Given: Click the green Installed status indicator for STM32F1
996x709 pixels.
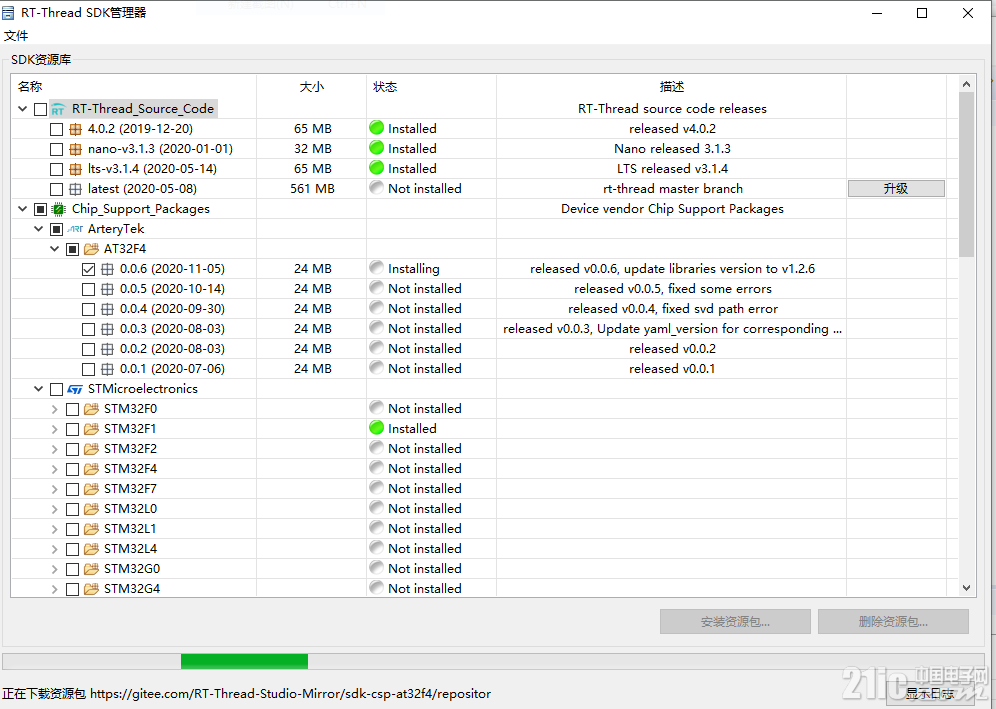Looking at the screenshot, I should [377, 428].
